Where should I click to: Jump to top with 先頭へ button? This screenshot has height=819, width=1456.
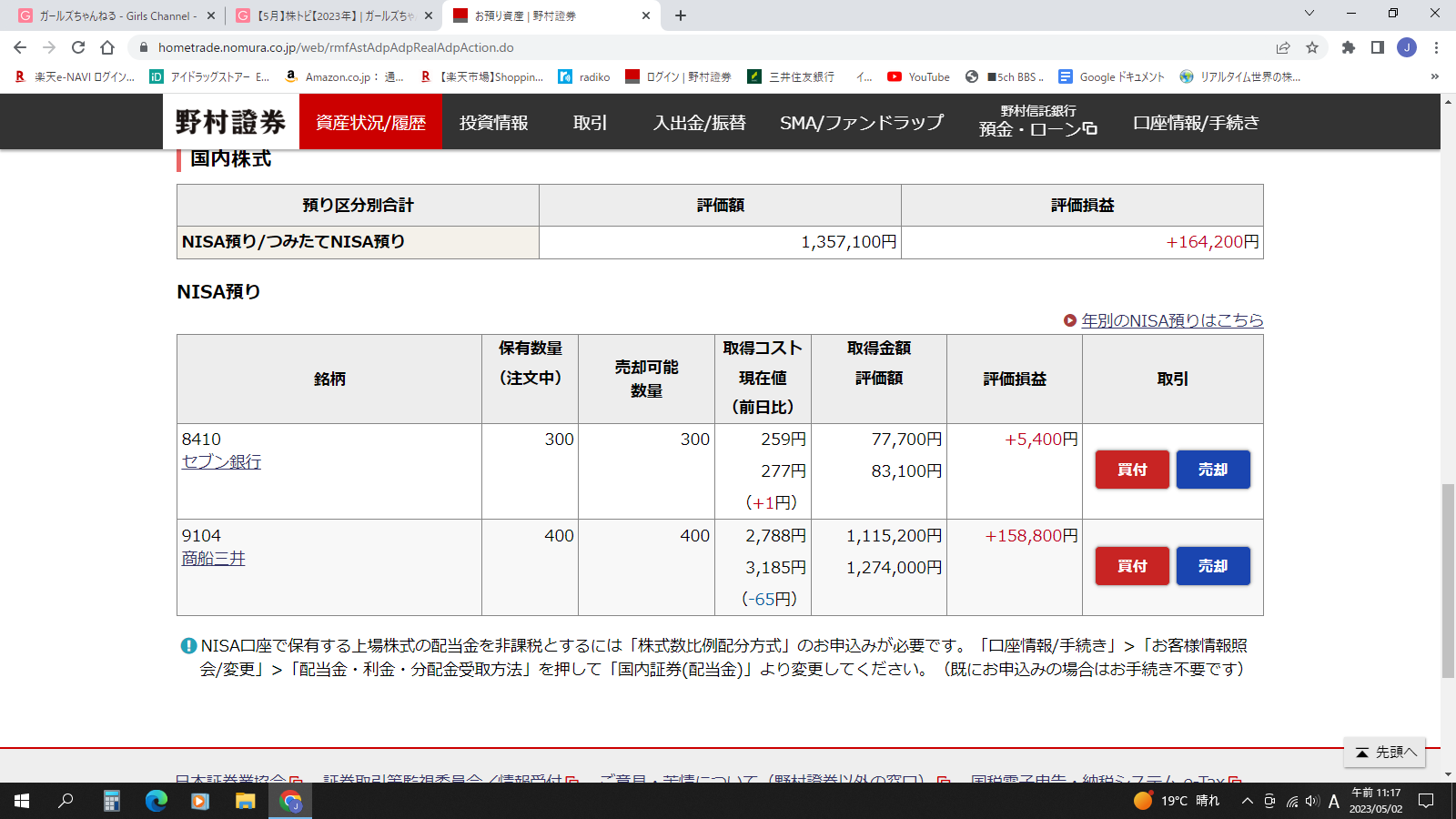(1385, 753)
